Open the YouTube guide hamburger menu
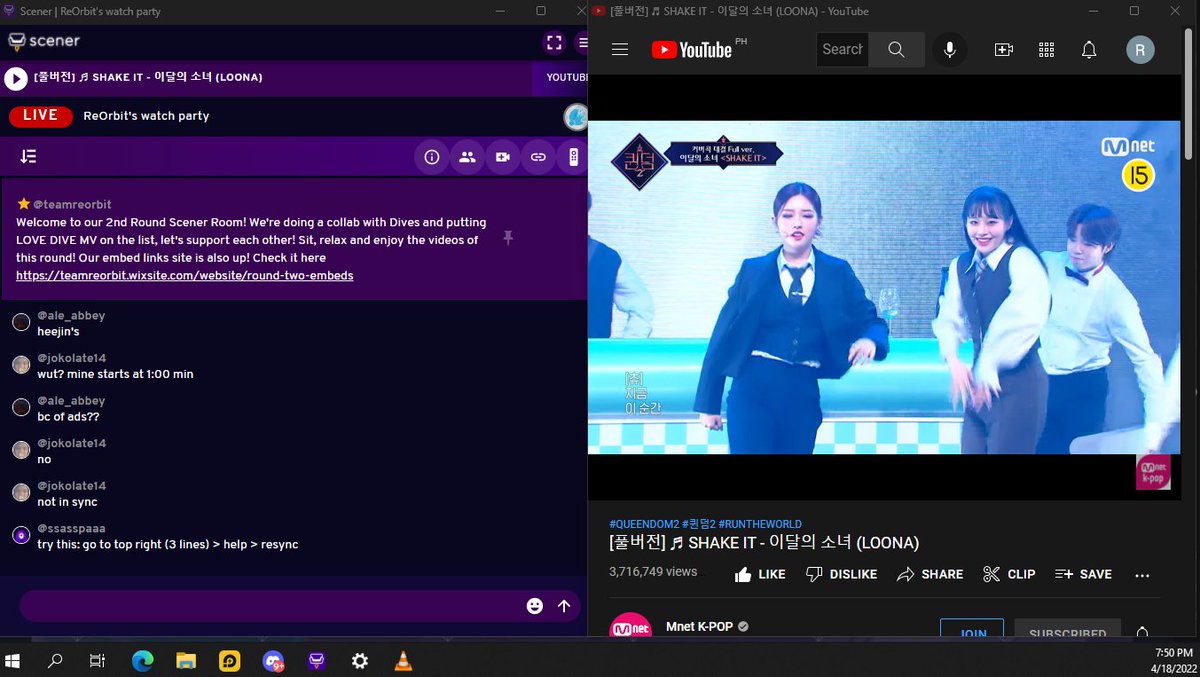This screenshot has width=1200, height=677. (620, 49)
